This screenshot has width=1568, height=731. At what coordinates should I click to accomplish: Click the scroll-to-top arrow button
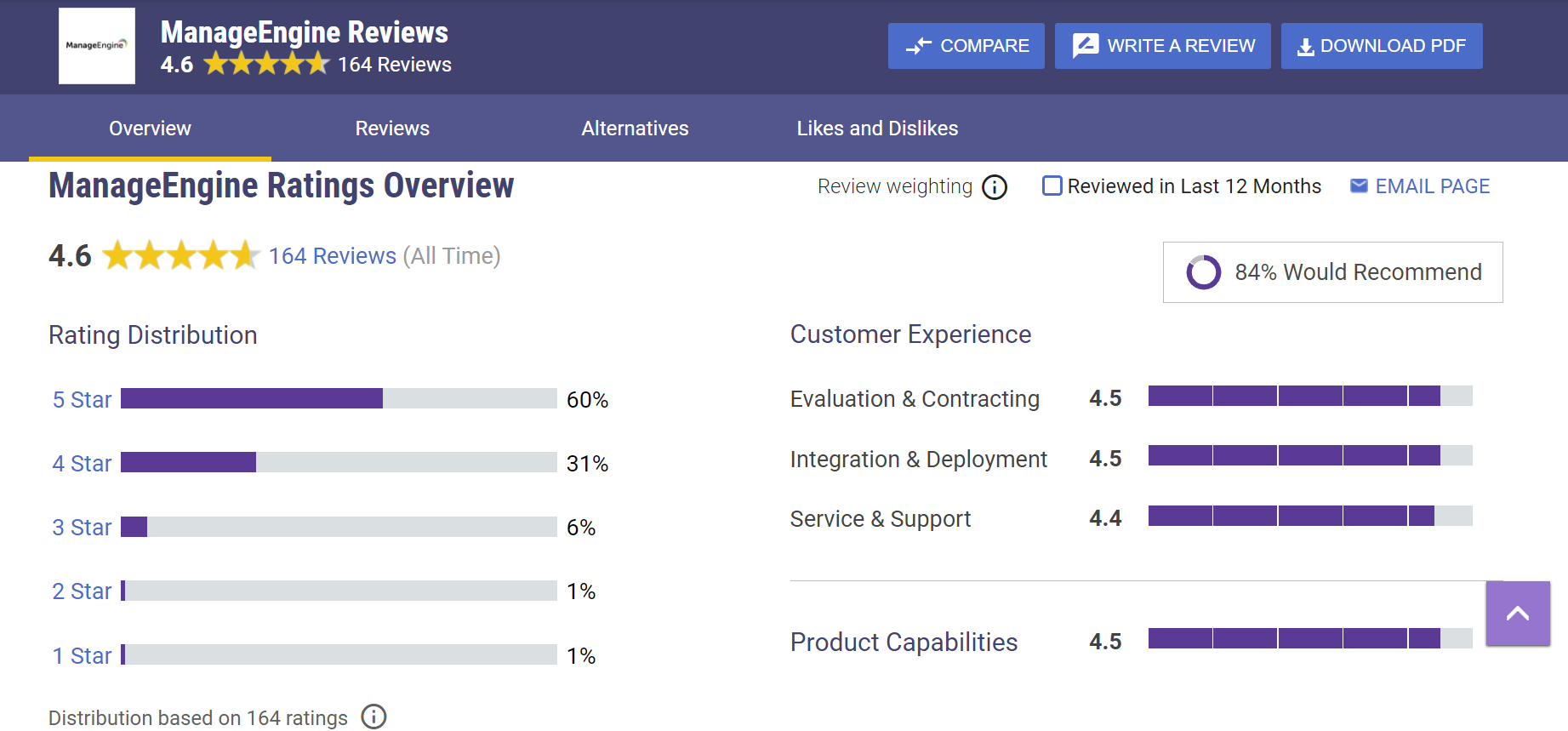[1518, 614]
